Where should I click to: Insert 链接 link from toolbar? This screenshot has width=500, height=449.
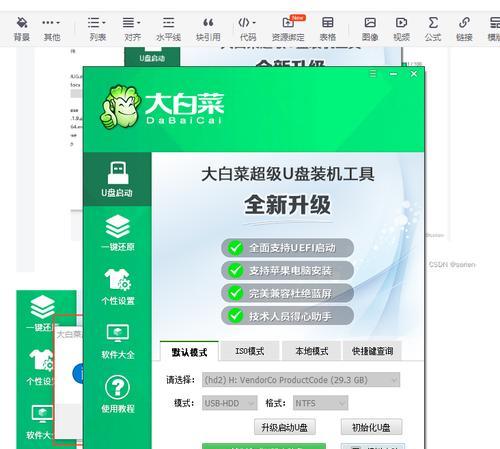(x=464, y=29)
